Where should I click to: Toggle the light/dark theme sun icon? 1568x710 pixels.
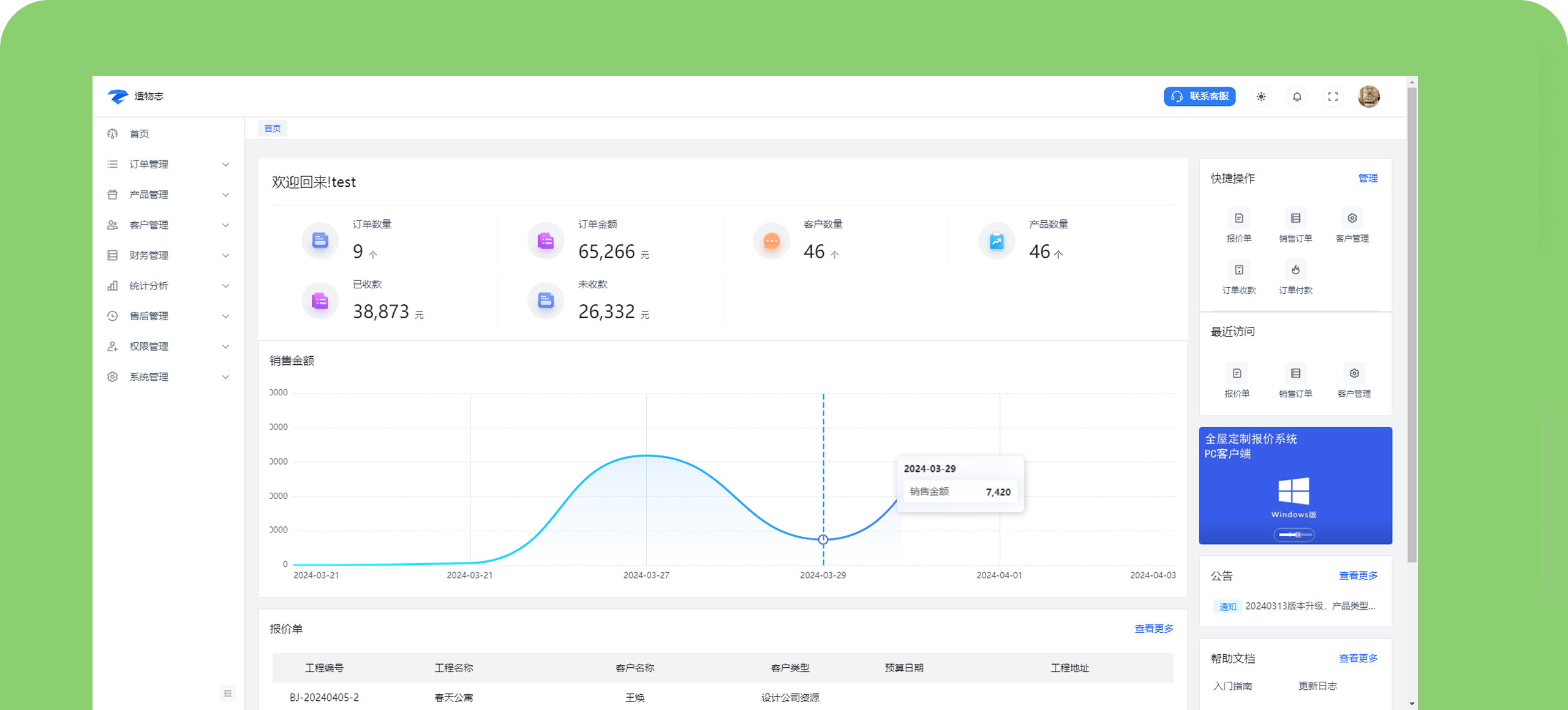[x=1261, y=97]
